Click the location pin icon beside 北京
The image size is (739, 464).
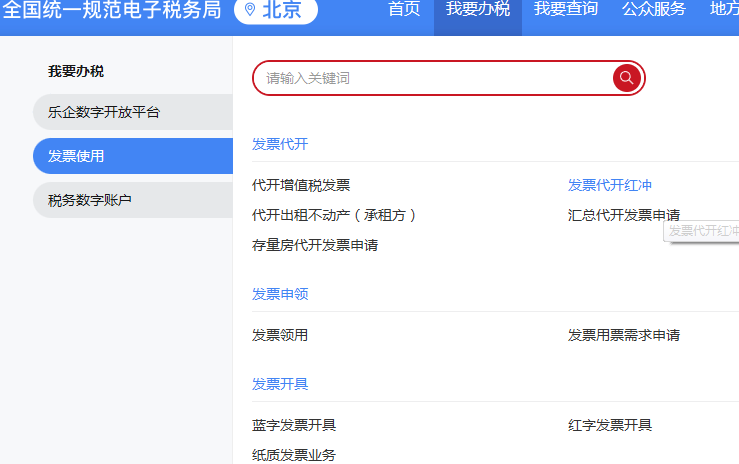249,10
